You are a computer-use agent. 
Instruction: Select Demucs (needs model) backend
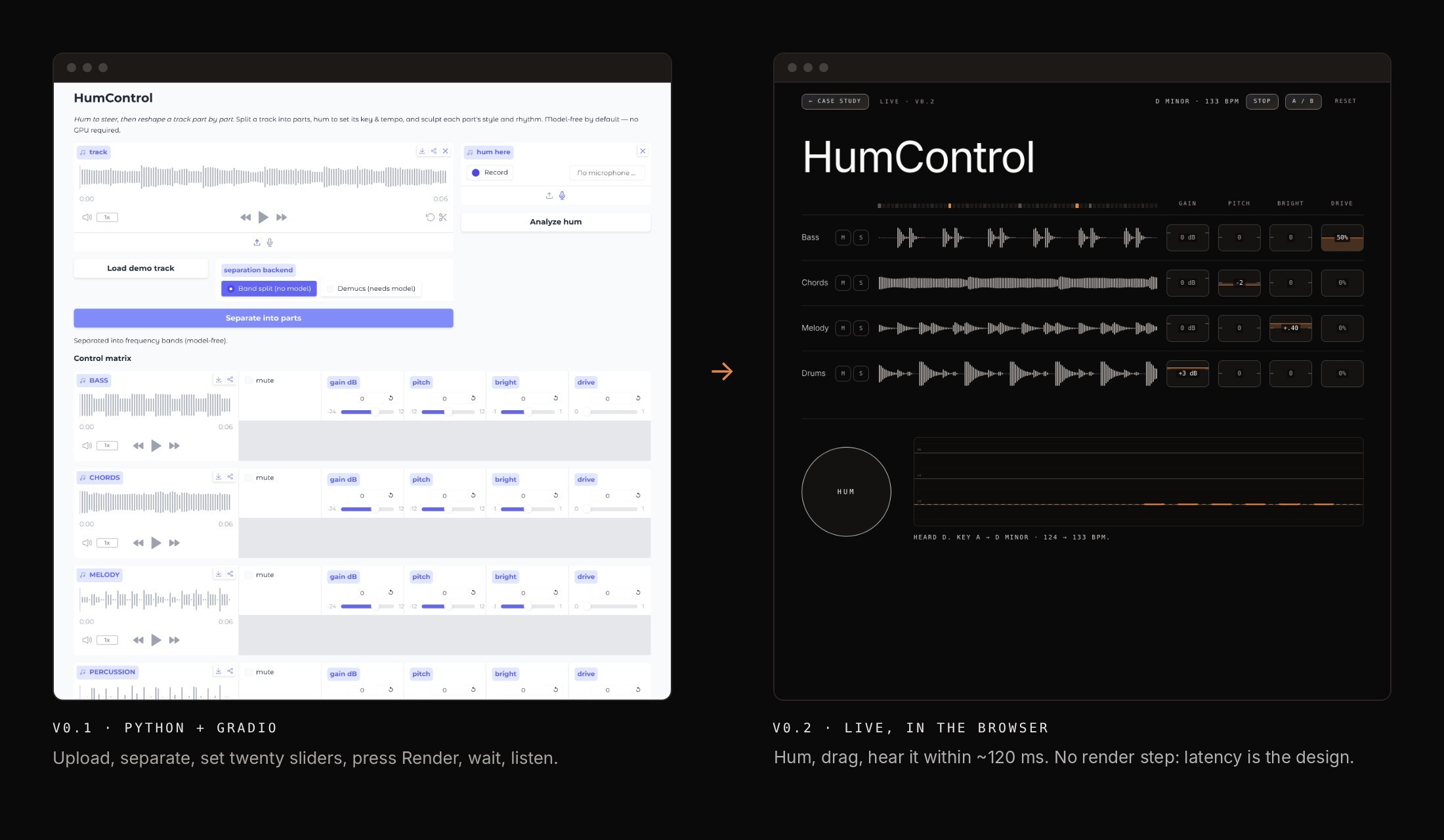coord(371,289)
